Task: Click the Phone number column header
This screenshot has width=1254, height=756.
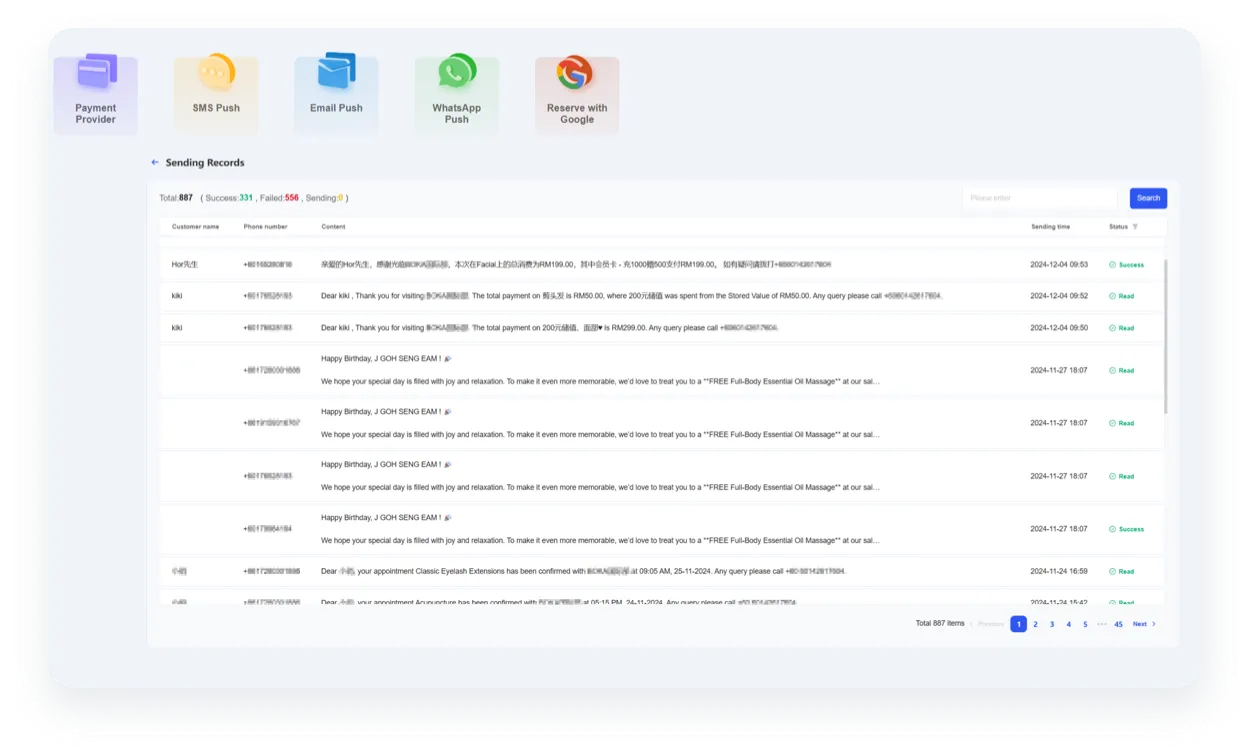Action: pyautogui.click(x=266, y=227)
